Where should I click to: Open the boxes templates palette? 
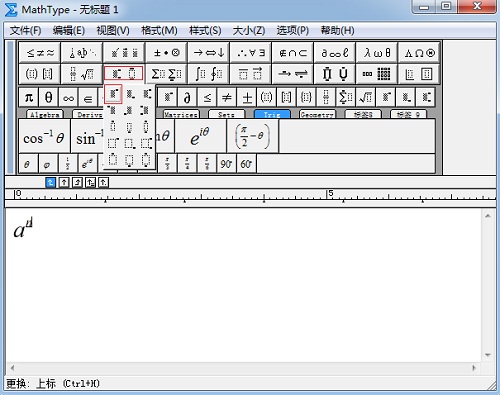[419, 74]
